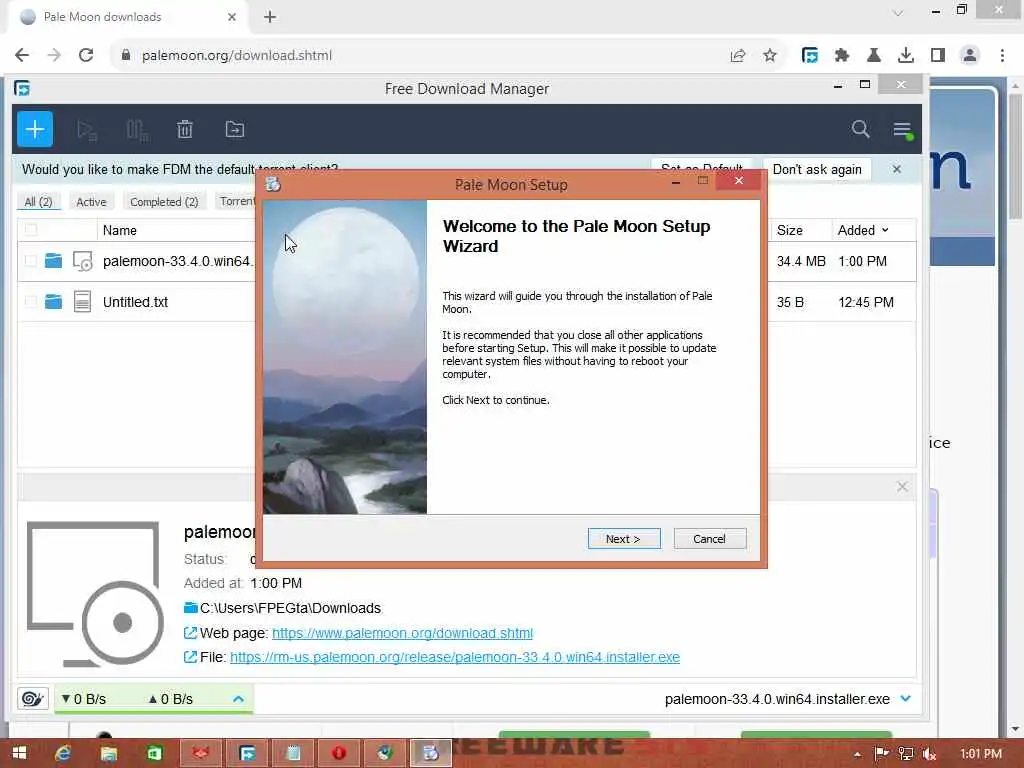This screenshot has height=768, width=1024.
Task: Click the C:\Users\FPEGta\Downloads folder path
Action: point(290,608)
